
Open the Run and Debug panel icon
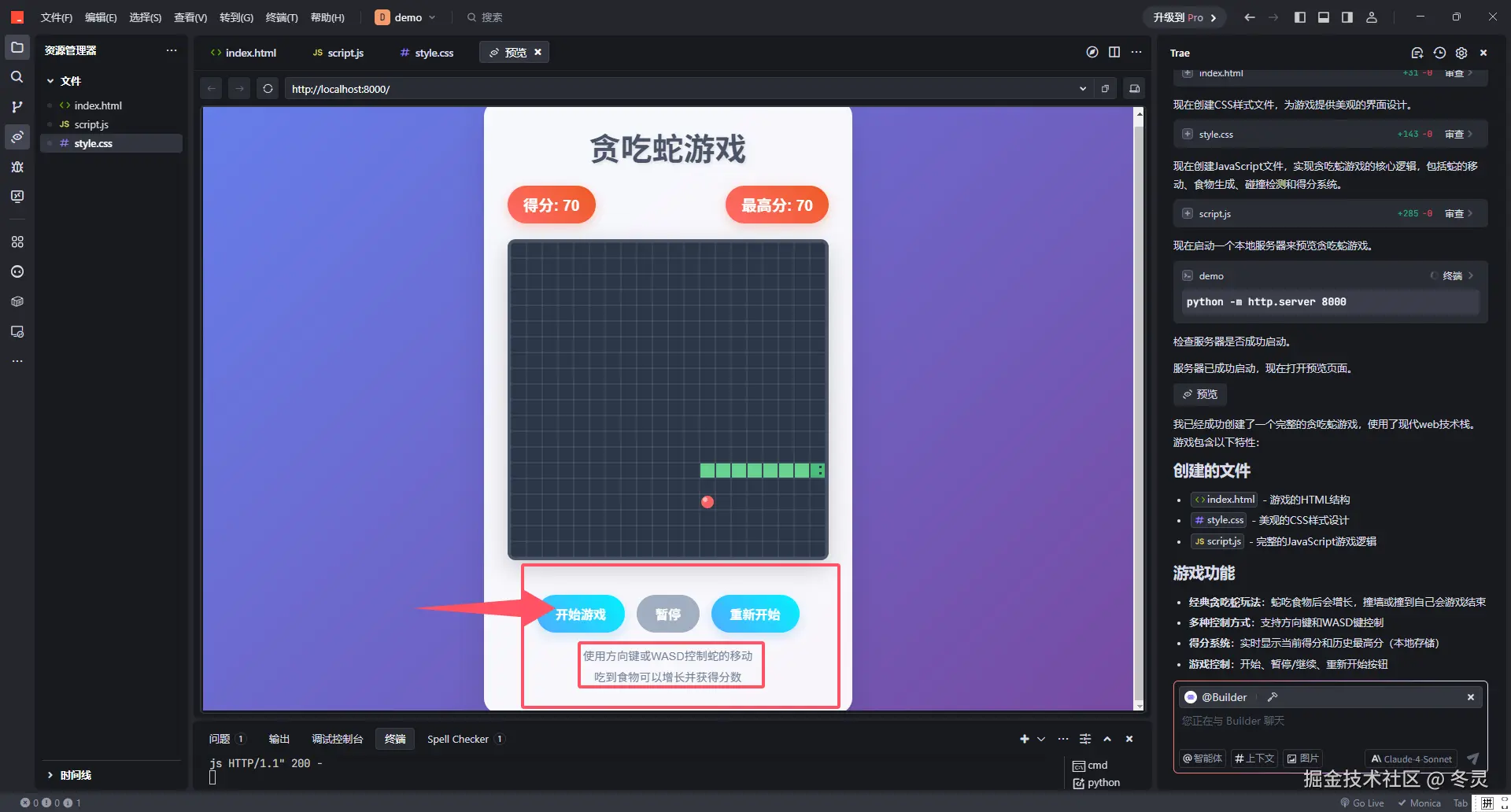tap(17, 167)
